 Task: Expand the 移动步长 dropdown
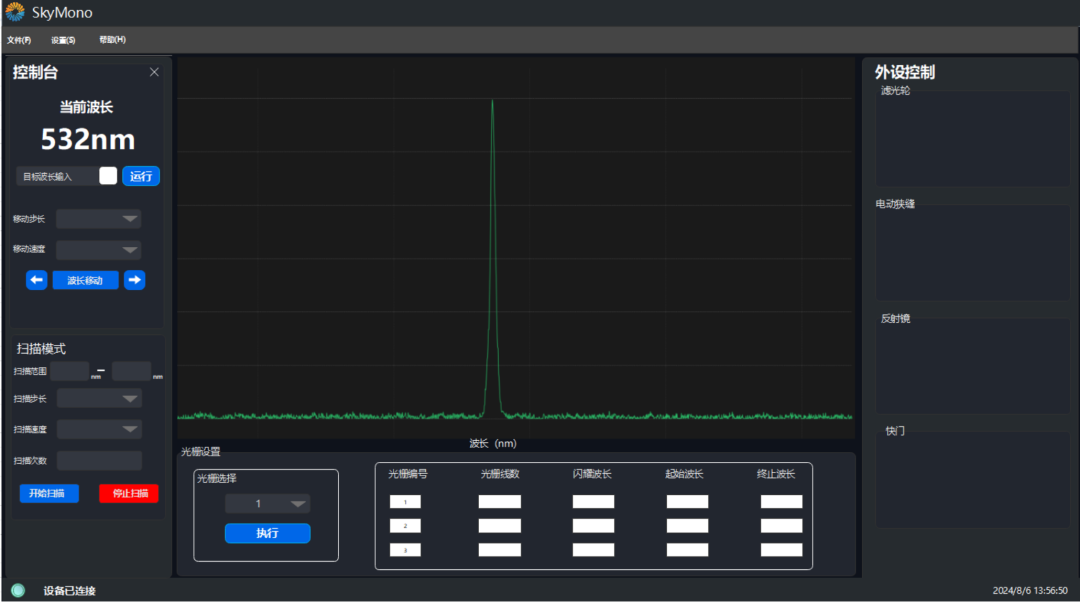98,219
